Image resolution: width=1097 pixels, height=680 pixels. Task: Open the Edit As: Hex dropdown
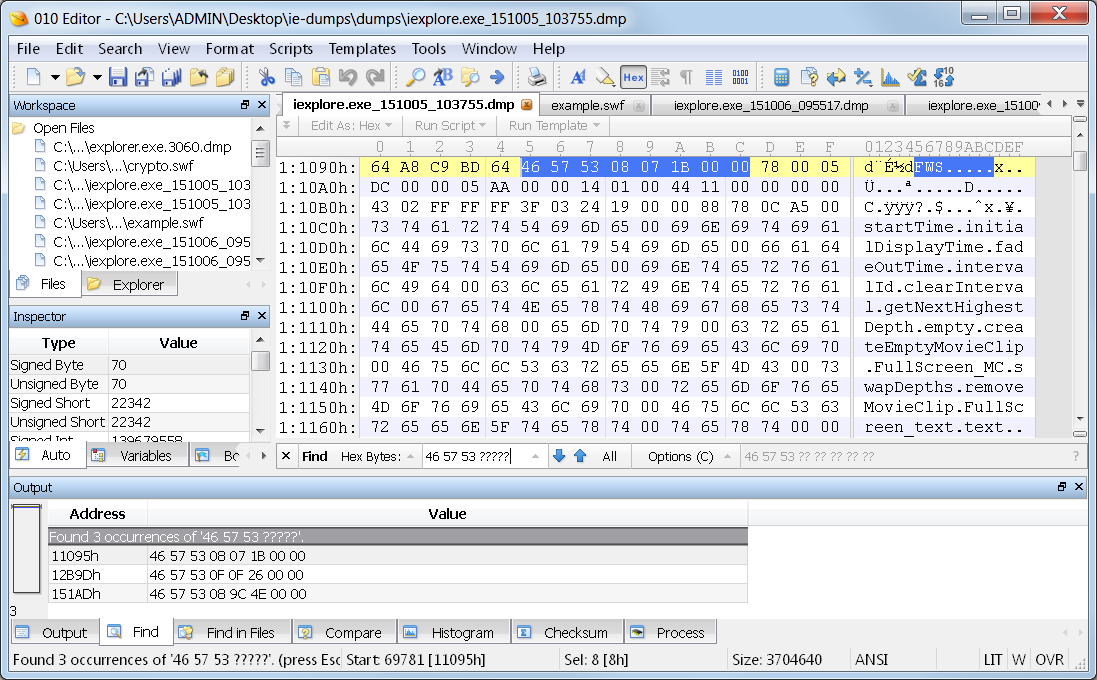pos(351,125)
